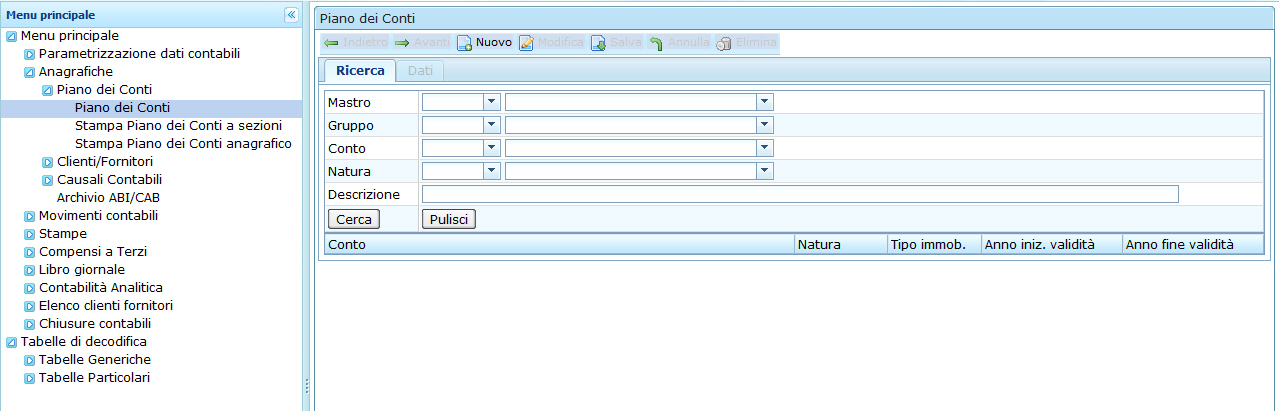
Task: Open the Natura description dropdown
Action: click(x=764, y=172)
